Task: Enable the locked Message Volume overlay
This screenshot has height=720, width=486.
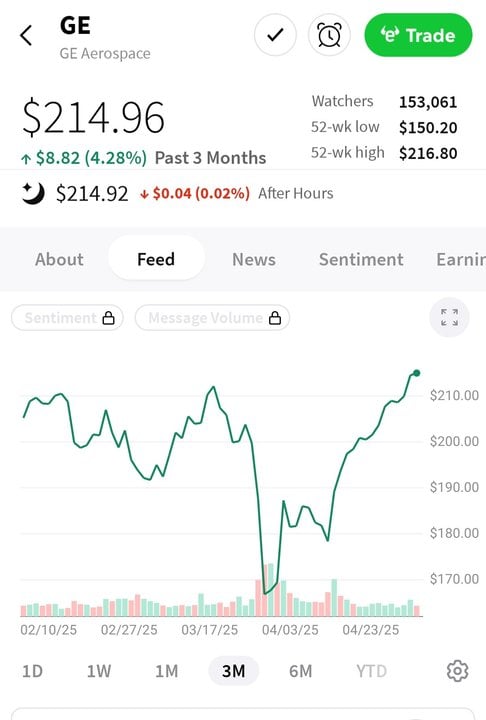Action: point(212,318)
